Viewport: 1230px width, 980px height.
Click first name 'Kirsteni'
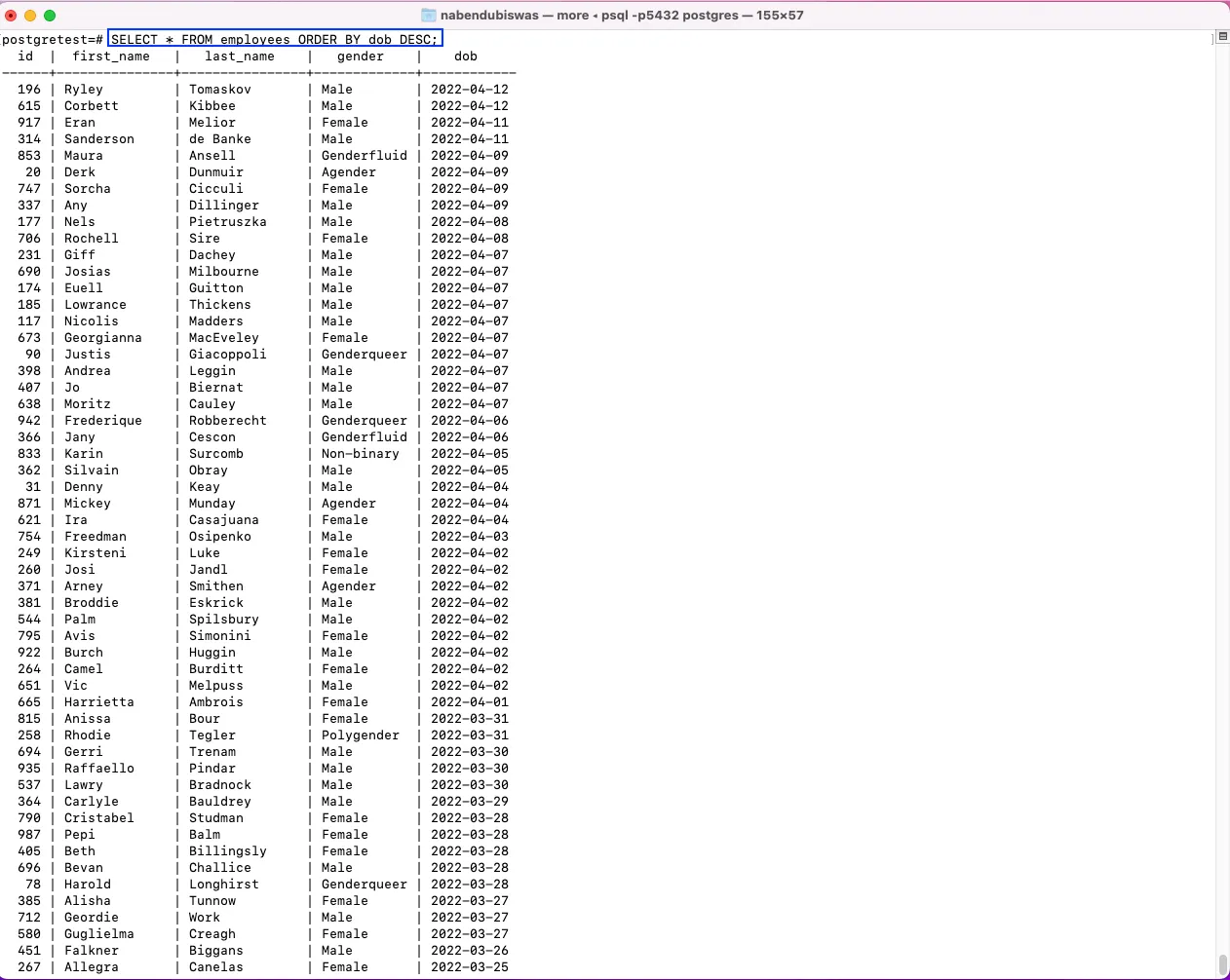pyautogui.click(x=96, y=553)
